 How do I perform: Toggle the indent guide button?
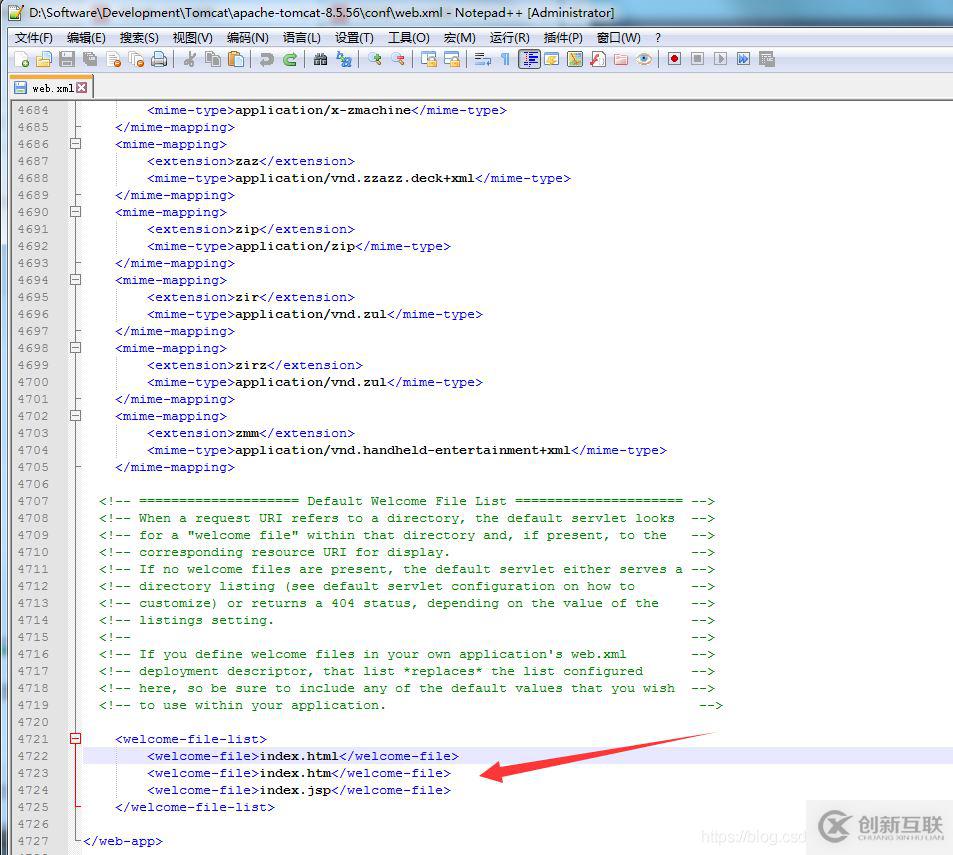pyautogui.click(x=529, y=60)
